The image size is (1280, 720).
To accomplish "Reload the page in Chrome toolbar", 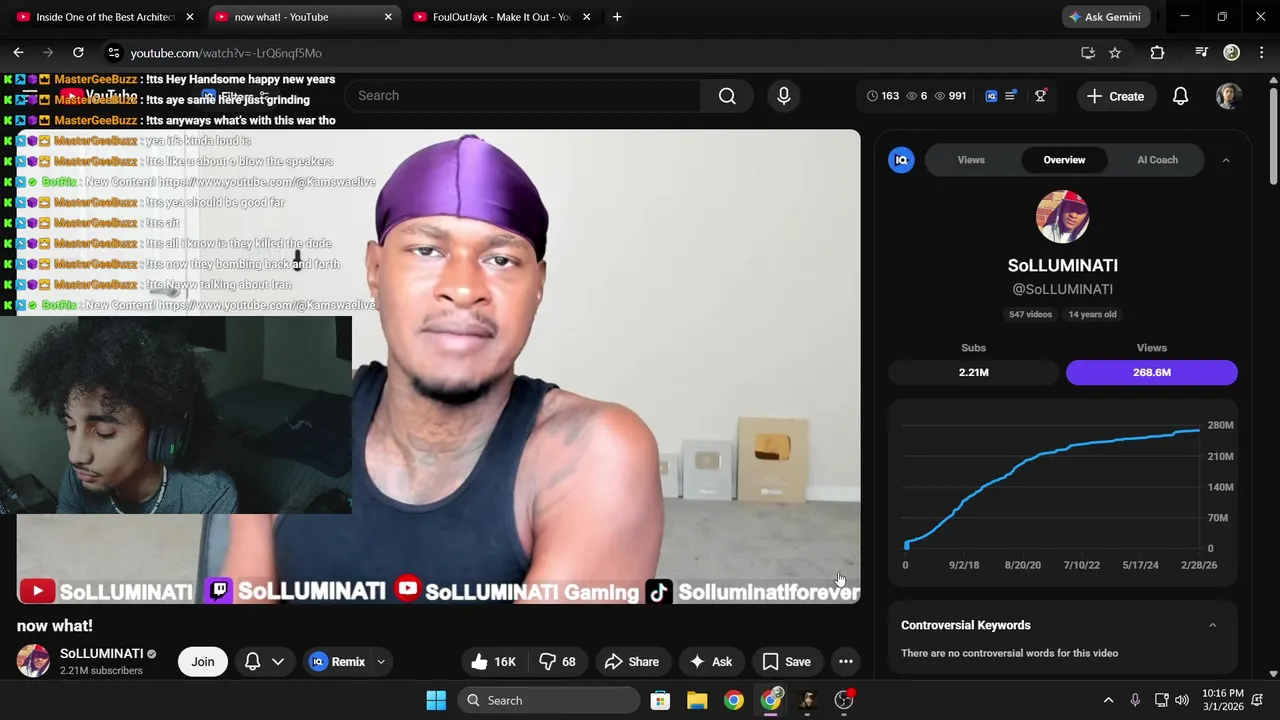I will (x=78, y=53).
